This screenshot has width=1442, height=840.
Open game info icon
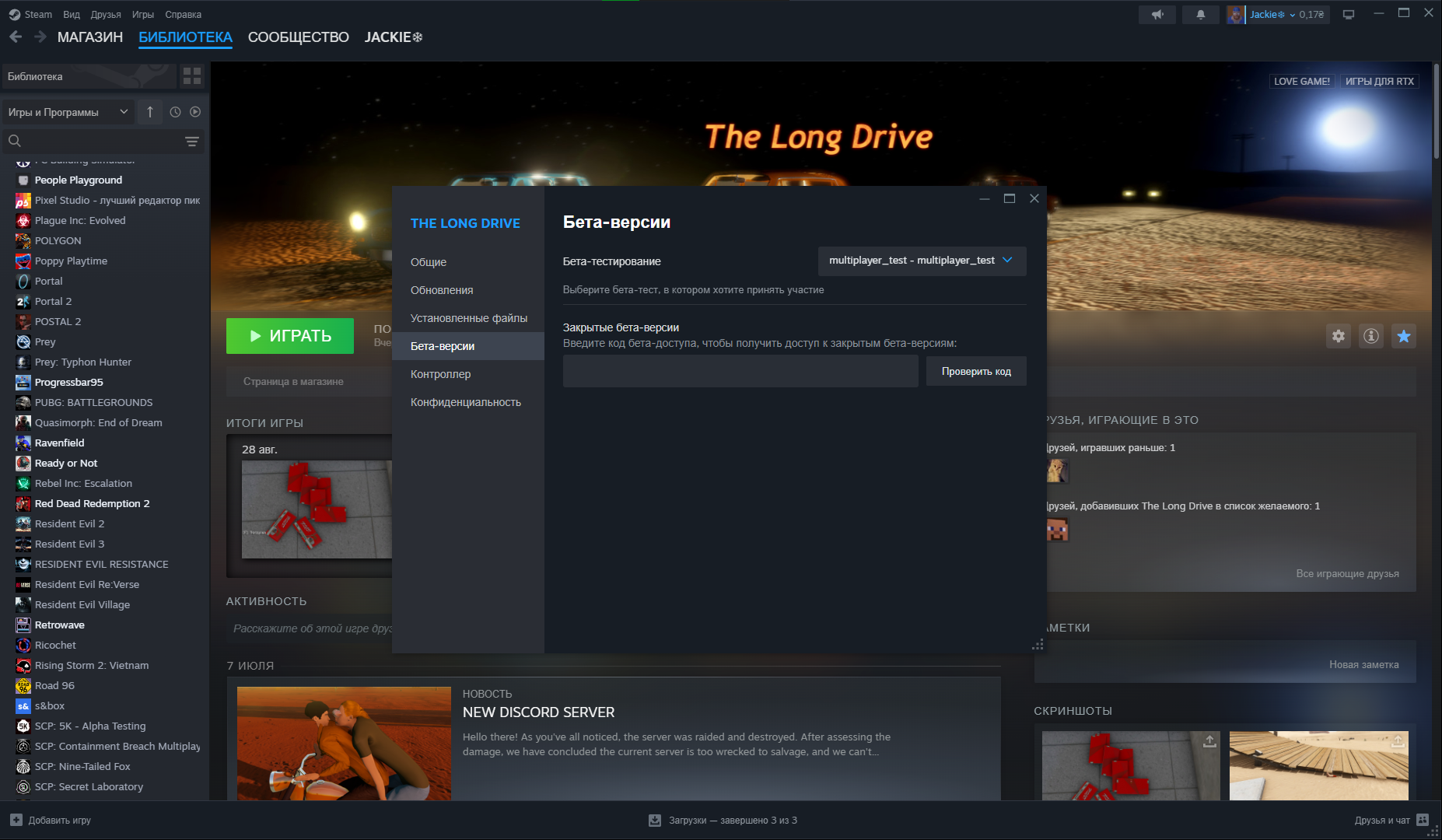coord(1371,336)
